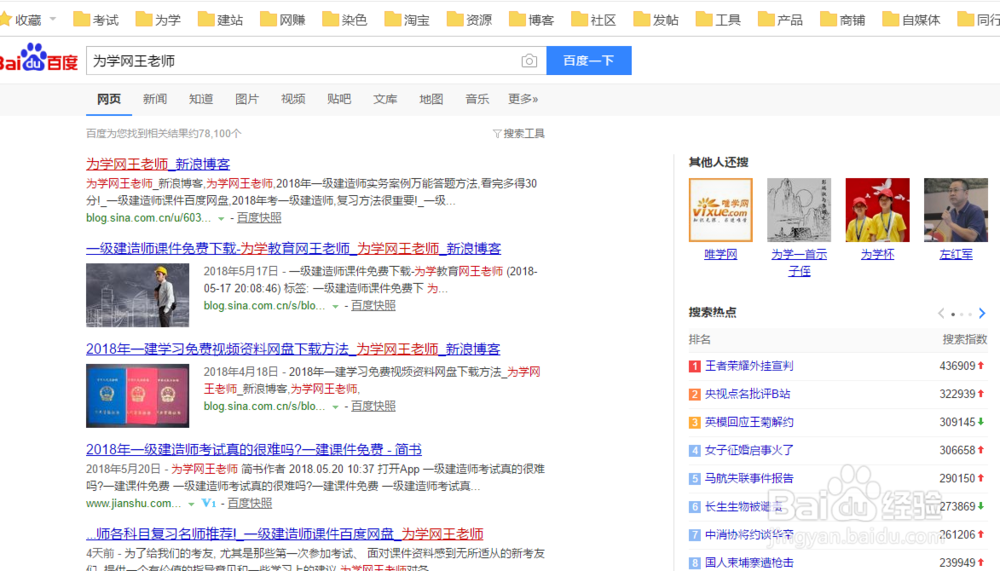1000x571 pixels.
Task: Switch to the 视频 tab
Action: 293,99
